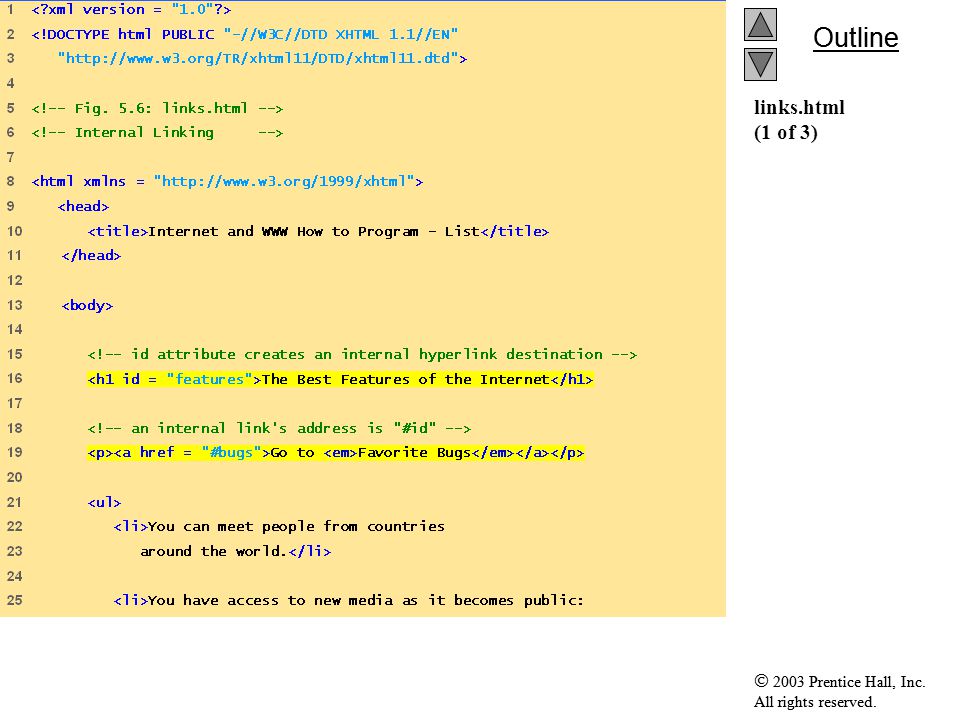Click the highlighted h1 id features line
This screenshot has width=960, height=720.
point(340,380)
